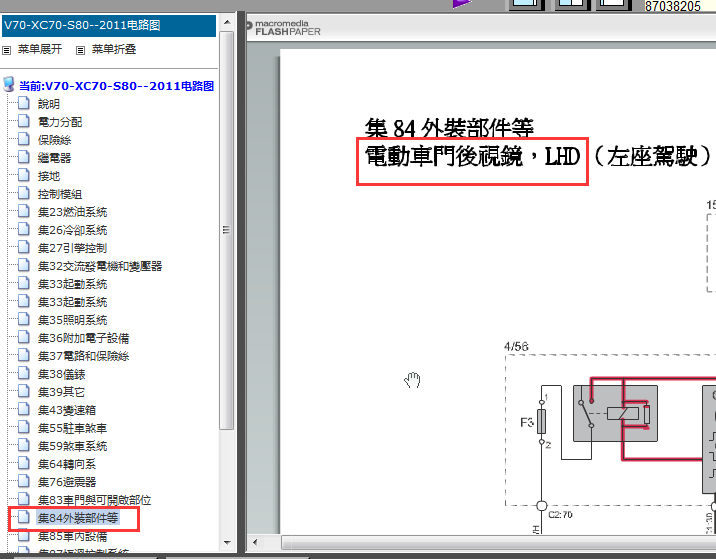Image resolution: width=716 pixels, height=559 pixels.
Task: Open the 集32交流發電機和變壓器 entry
Action: 100,266
